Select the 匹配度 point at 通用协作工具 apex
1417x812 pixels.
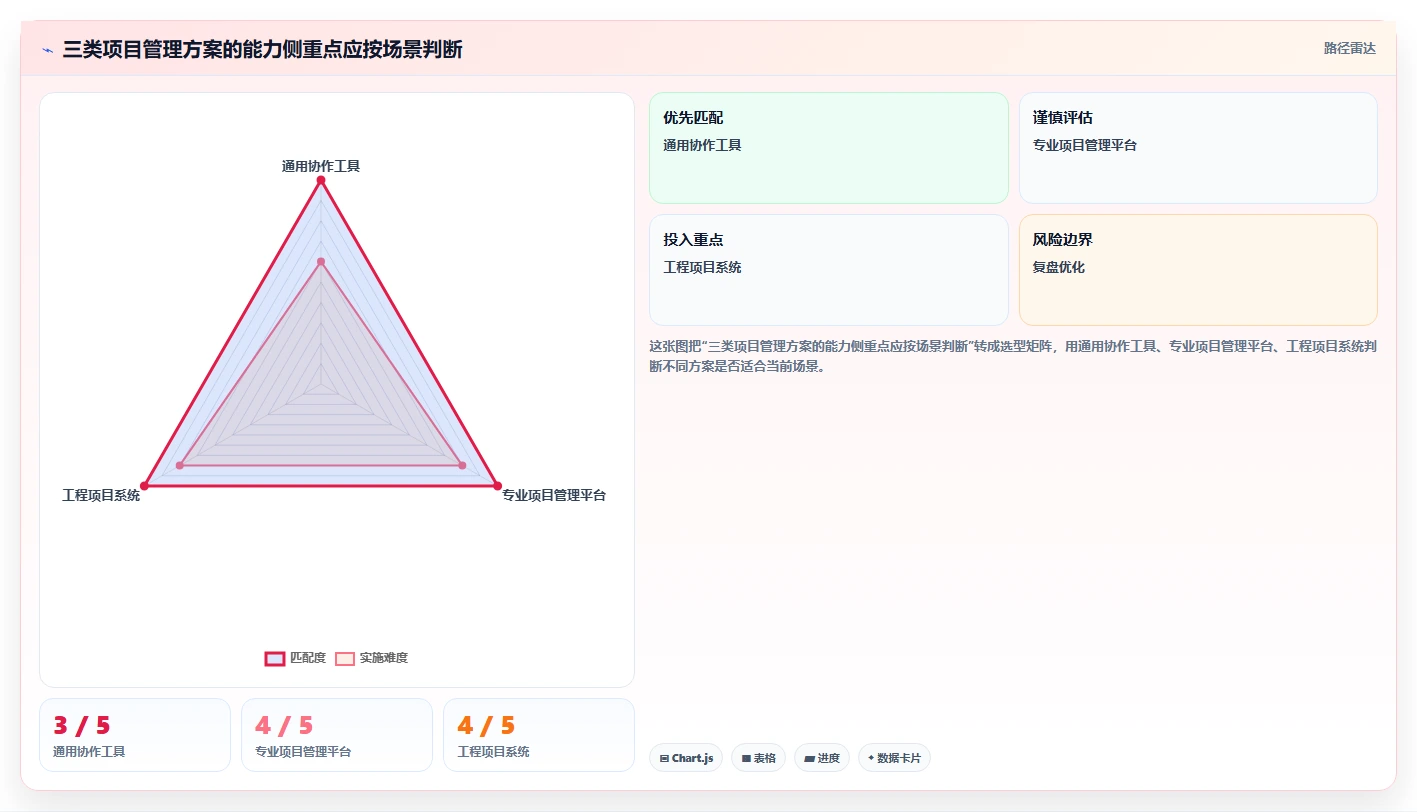[321, 180]
